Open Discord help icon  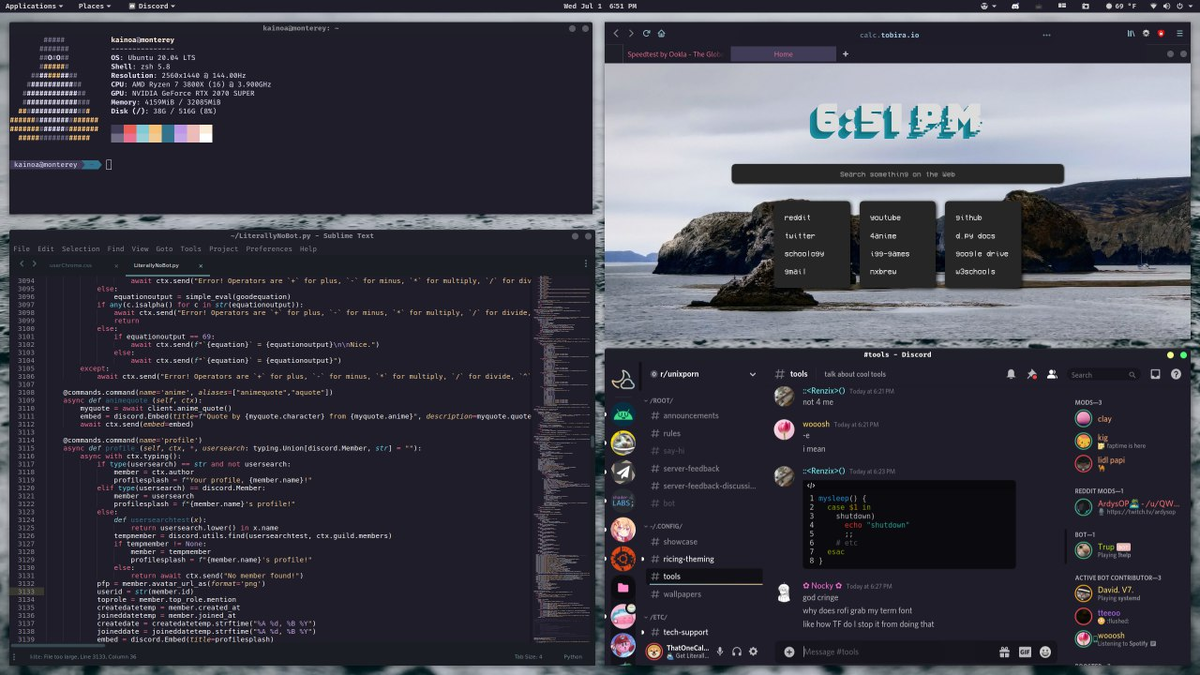tap(1176, 374)
